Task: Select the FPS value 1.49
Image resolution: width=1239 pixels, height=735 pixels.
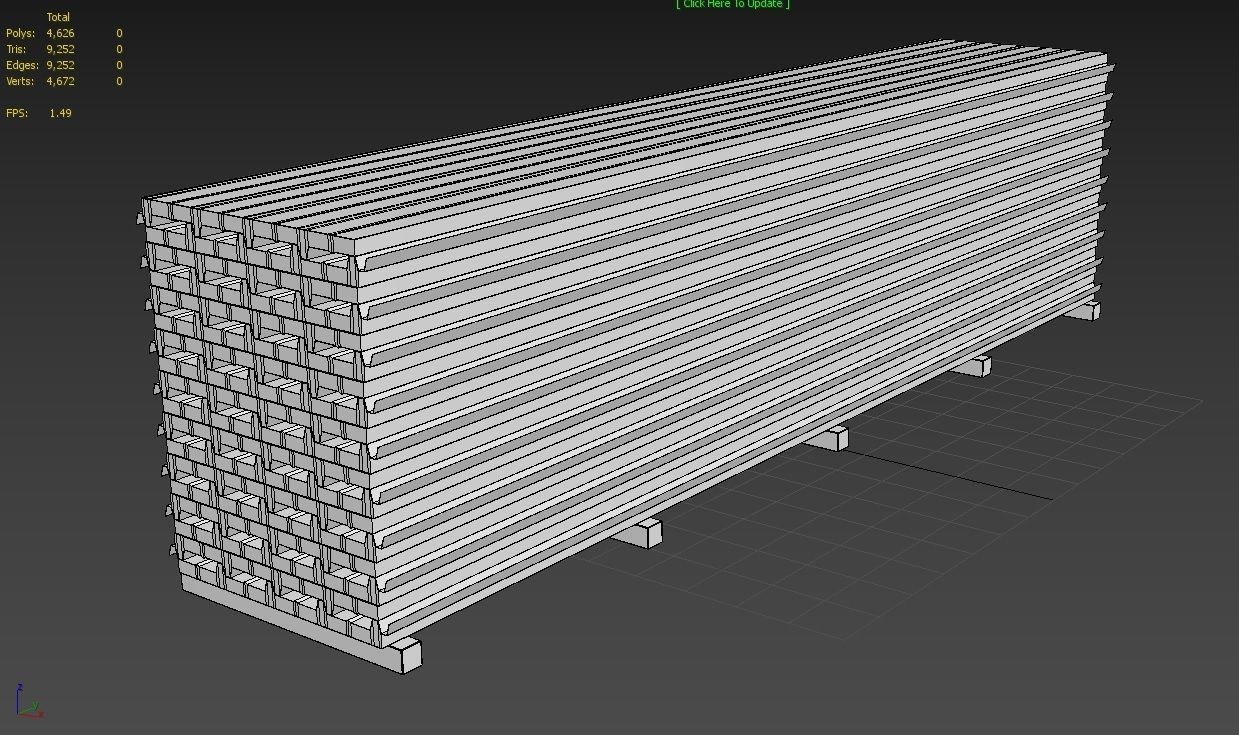Action: [x=60, y=113]
